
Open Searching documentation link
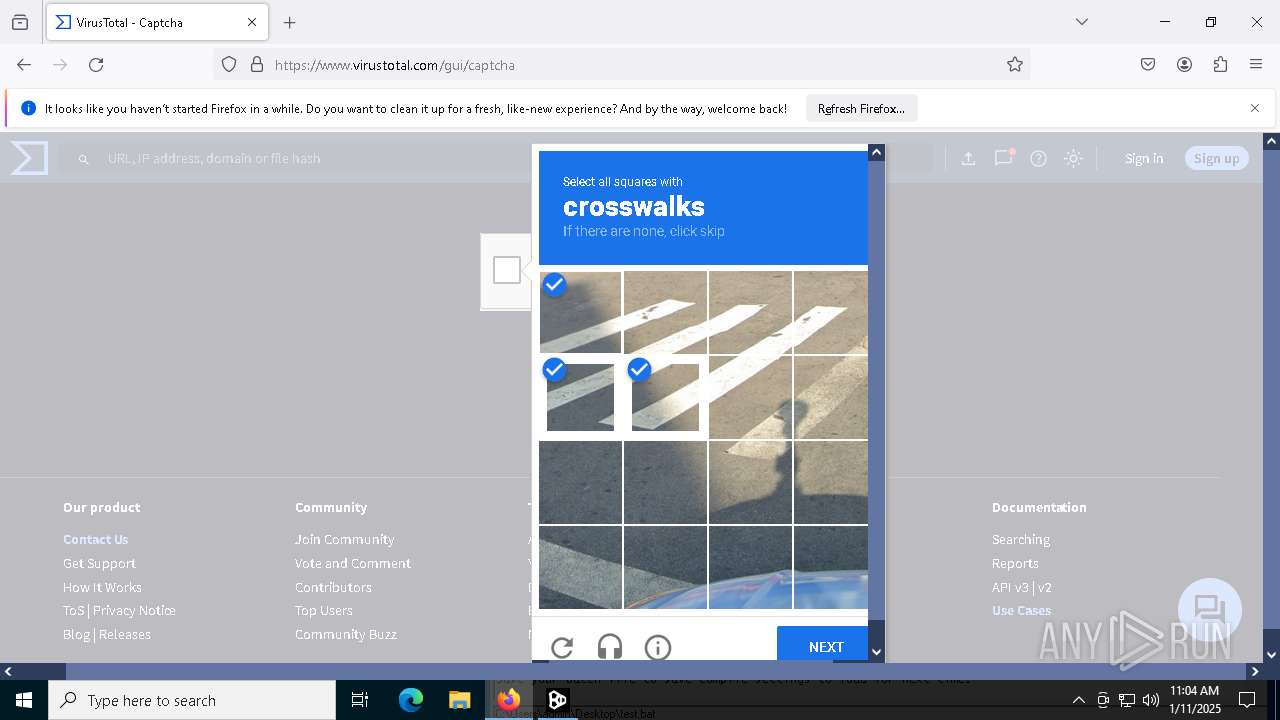coord(1021,539)
